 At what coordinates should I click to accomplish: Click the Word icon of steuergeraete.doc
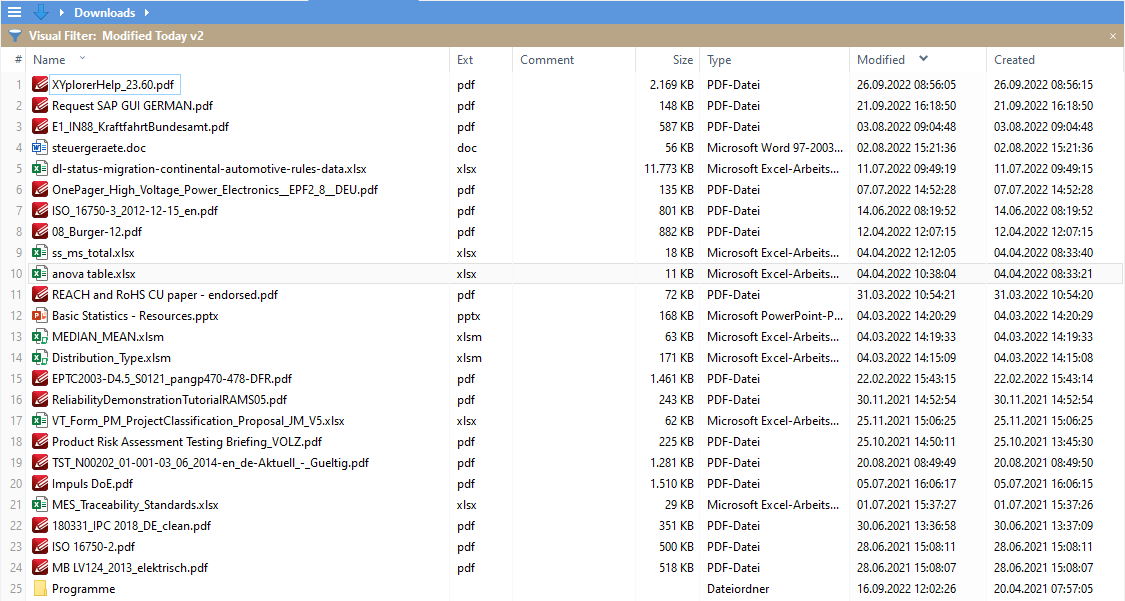40,148
